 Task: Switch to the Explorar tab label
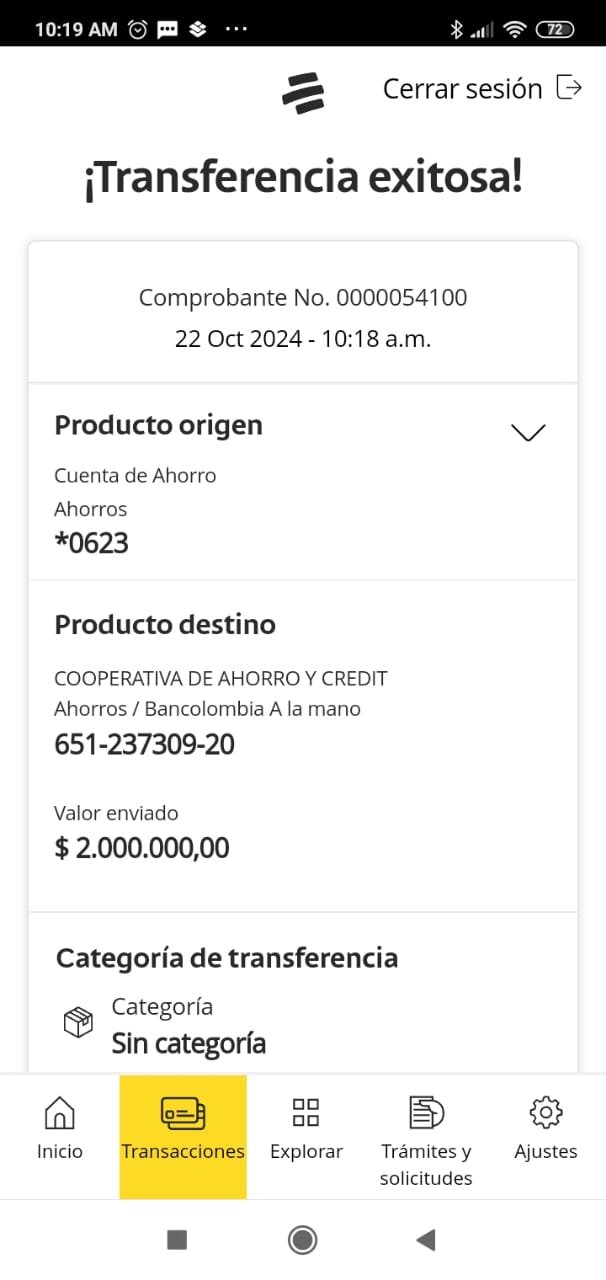(306, 1152)
